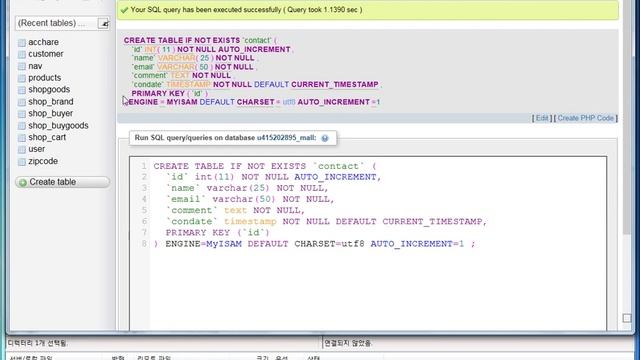The height and width of the screenshot is (360, 640).
Task: Click the Create PHP Code link
Action: pyautogui.click(x=586, y=118)
